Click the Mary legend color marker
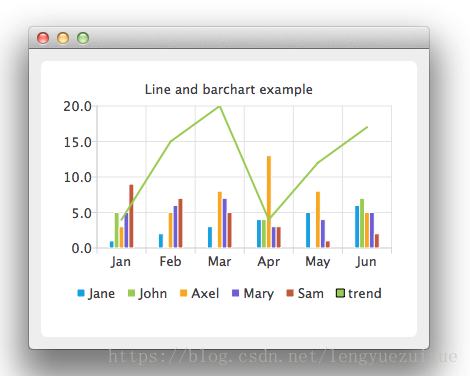This screenshot has width=470, height=376. [235, 293]
